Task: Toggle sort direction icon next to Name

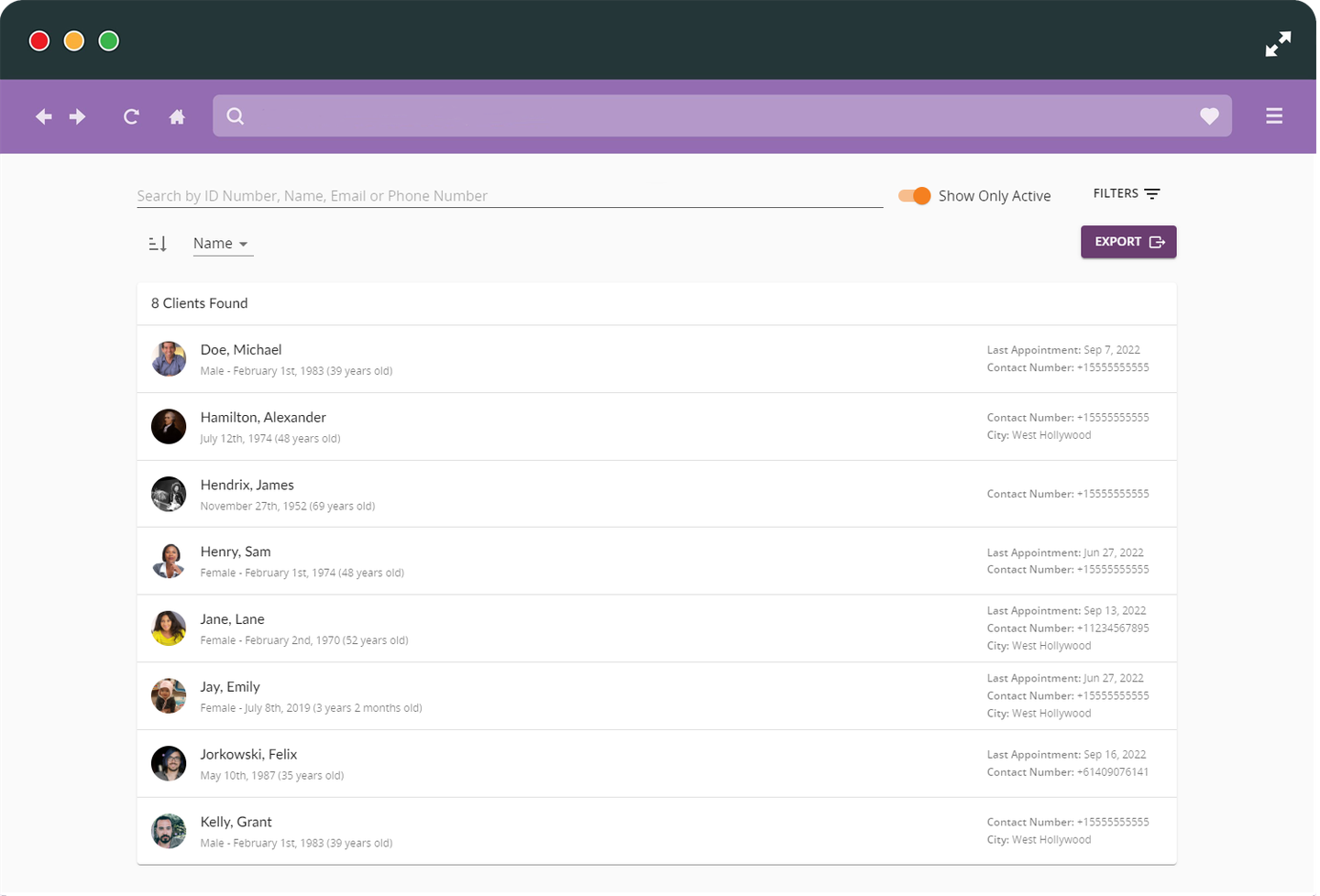Action: pyautogui.click(x=158, y=244)
